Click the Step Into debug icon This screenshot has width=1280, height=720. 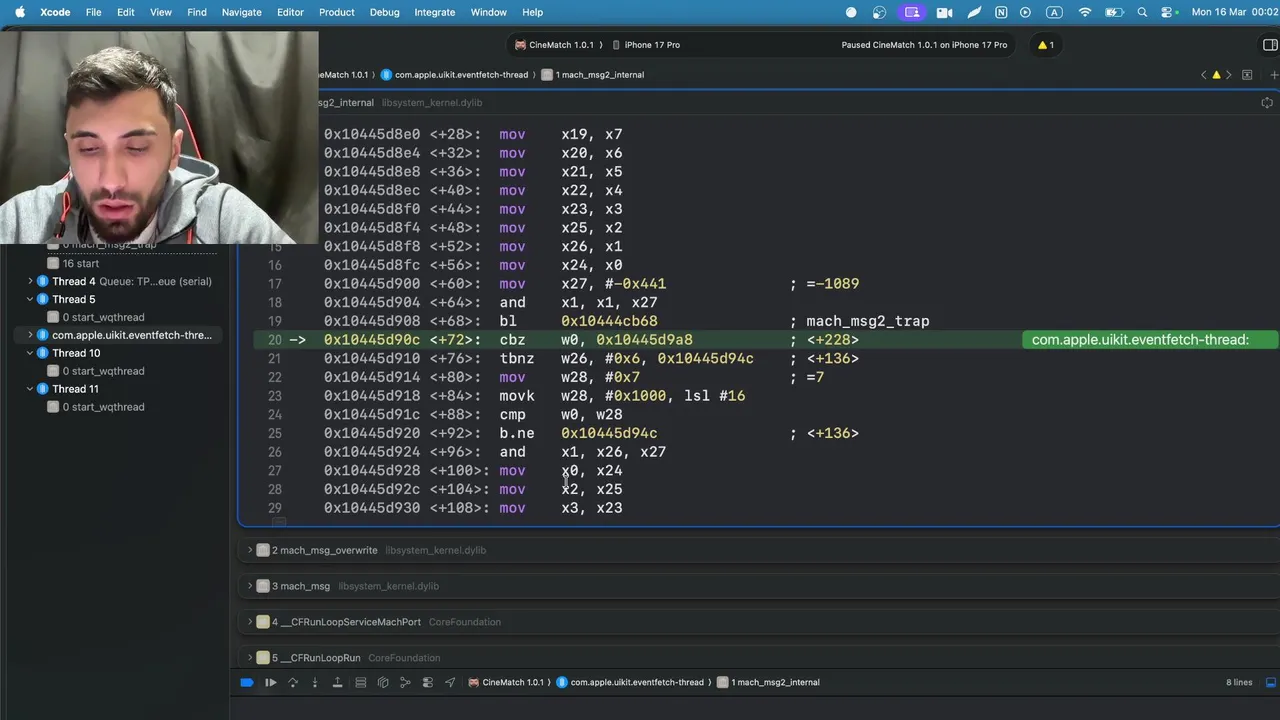coord(315,682)
